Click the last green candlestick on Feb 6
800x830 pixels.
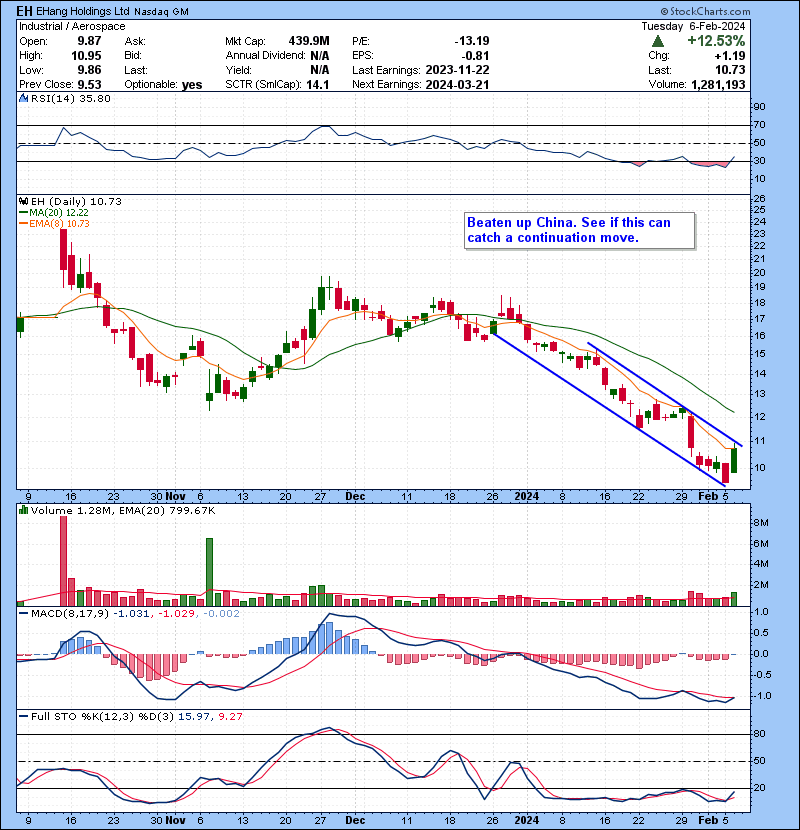(x=734, y=459)
